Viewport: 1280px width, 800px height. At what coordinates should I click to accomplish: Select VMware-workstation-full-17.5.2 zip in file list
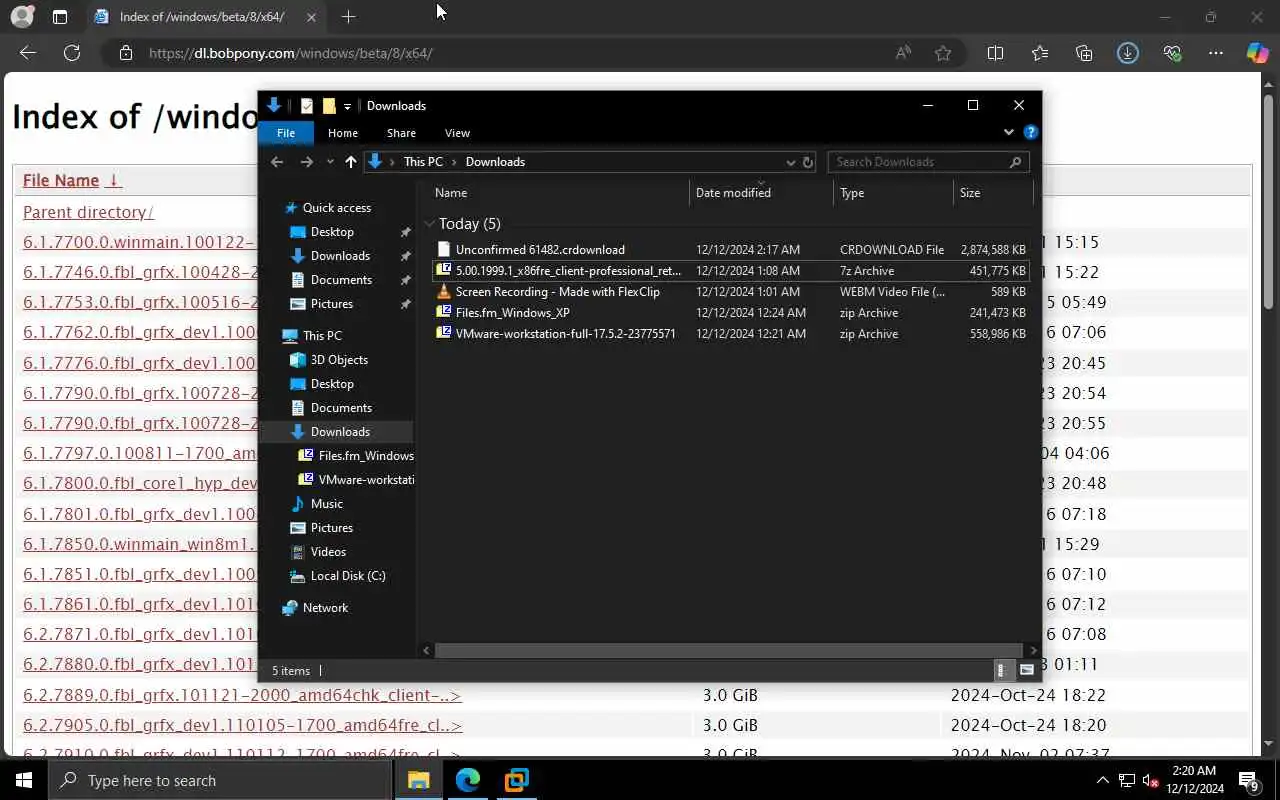[x=729, y=334]
